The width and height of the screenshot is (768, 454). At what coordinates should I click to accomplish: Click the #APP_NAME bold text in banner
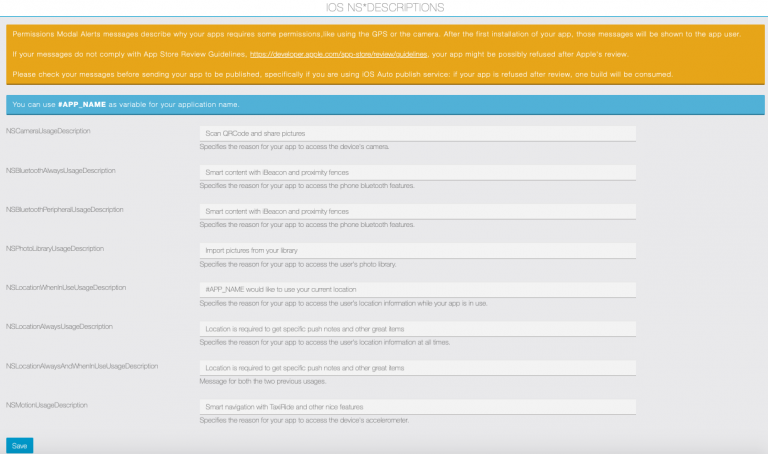(85, 104)
